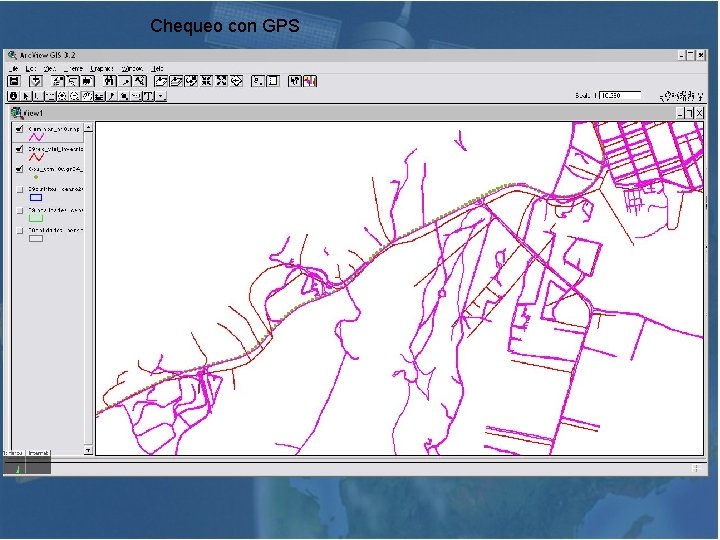Open the Theme menu
Screen dimensions: 720x540
73,68
